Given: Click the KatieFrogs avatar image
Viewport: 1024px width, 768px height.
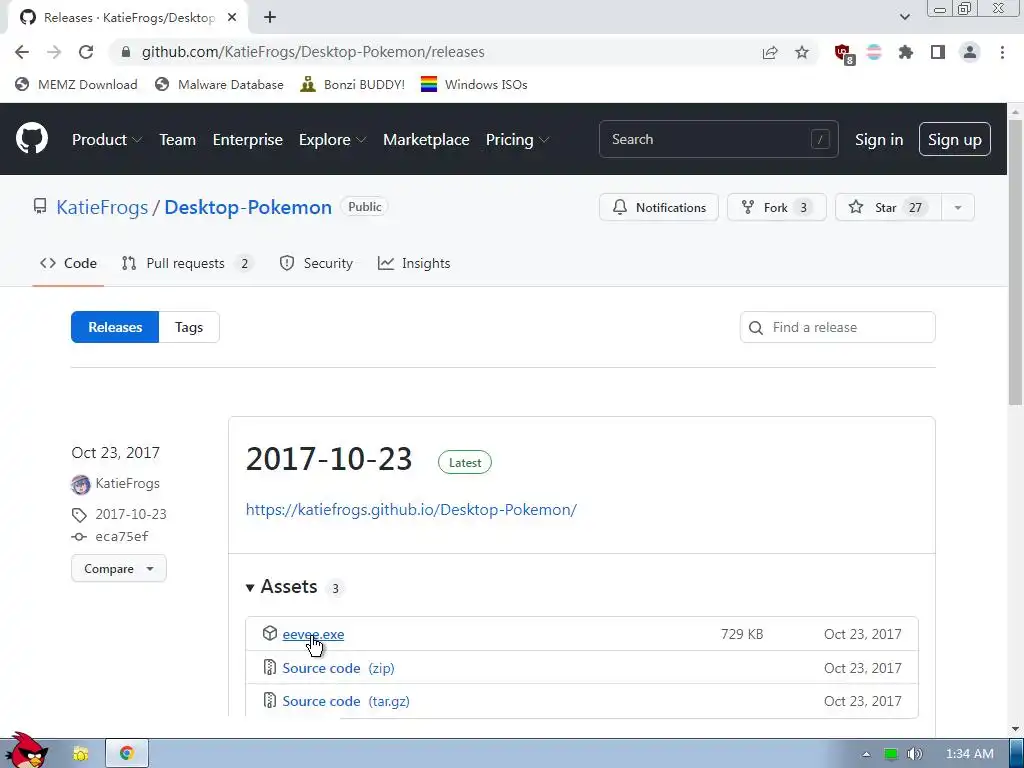Looking at the screenshot, I should pyautogui.click(x=80, y=484).
